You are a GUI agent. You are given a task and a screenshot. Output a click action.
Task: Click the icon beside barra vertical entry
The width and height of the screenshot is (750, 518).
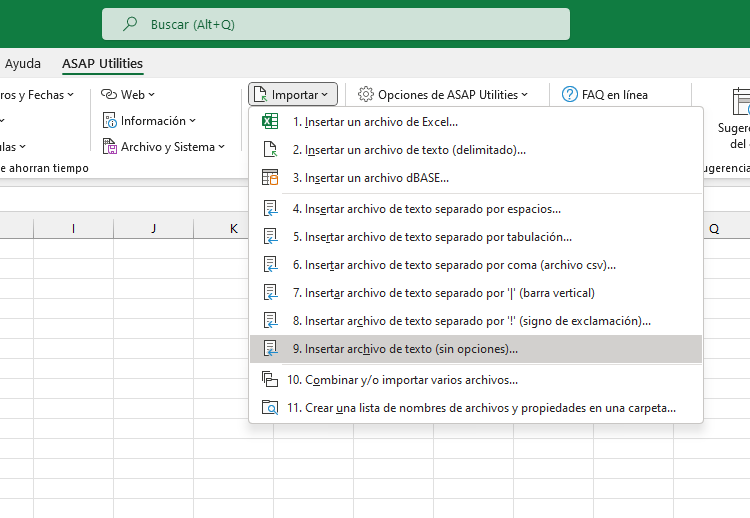point(271,293)
